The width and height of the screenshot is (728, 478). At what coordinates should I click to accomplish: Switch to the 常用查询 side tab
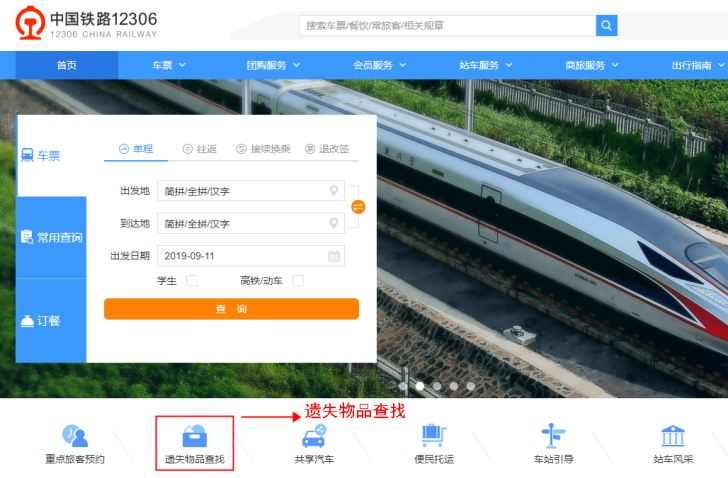pyautogui.click(x=51, y=237)
